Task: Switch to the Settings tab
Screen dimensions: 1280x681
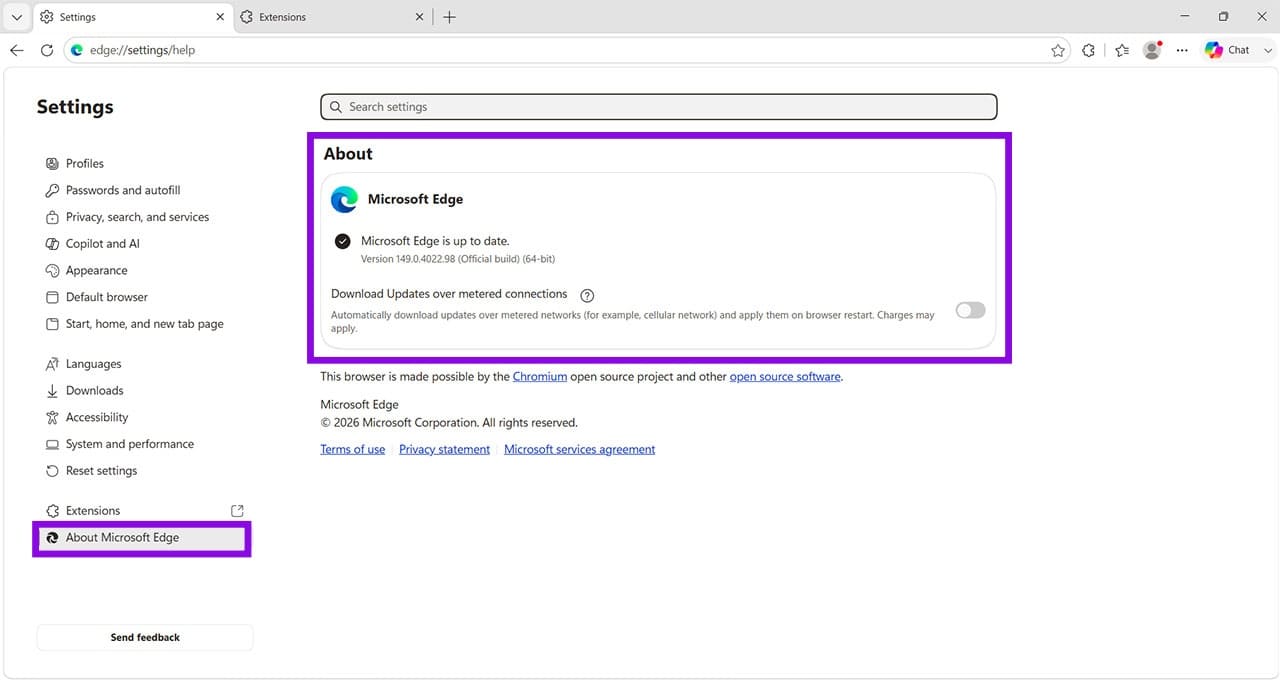Action: [x=133, y=17]
